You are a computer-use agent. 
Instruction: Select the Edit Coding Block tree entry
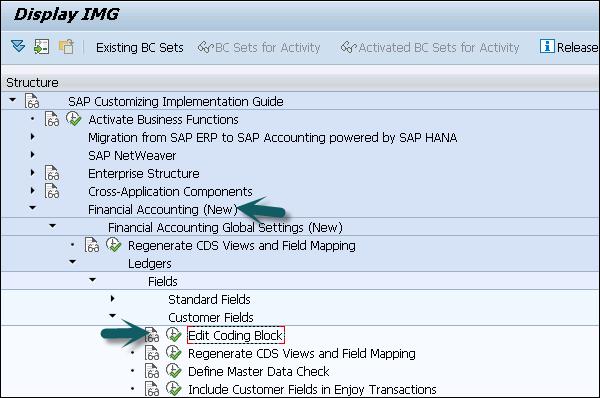[236, 336]
